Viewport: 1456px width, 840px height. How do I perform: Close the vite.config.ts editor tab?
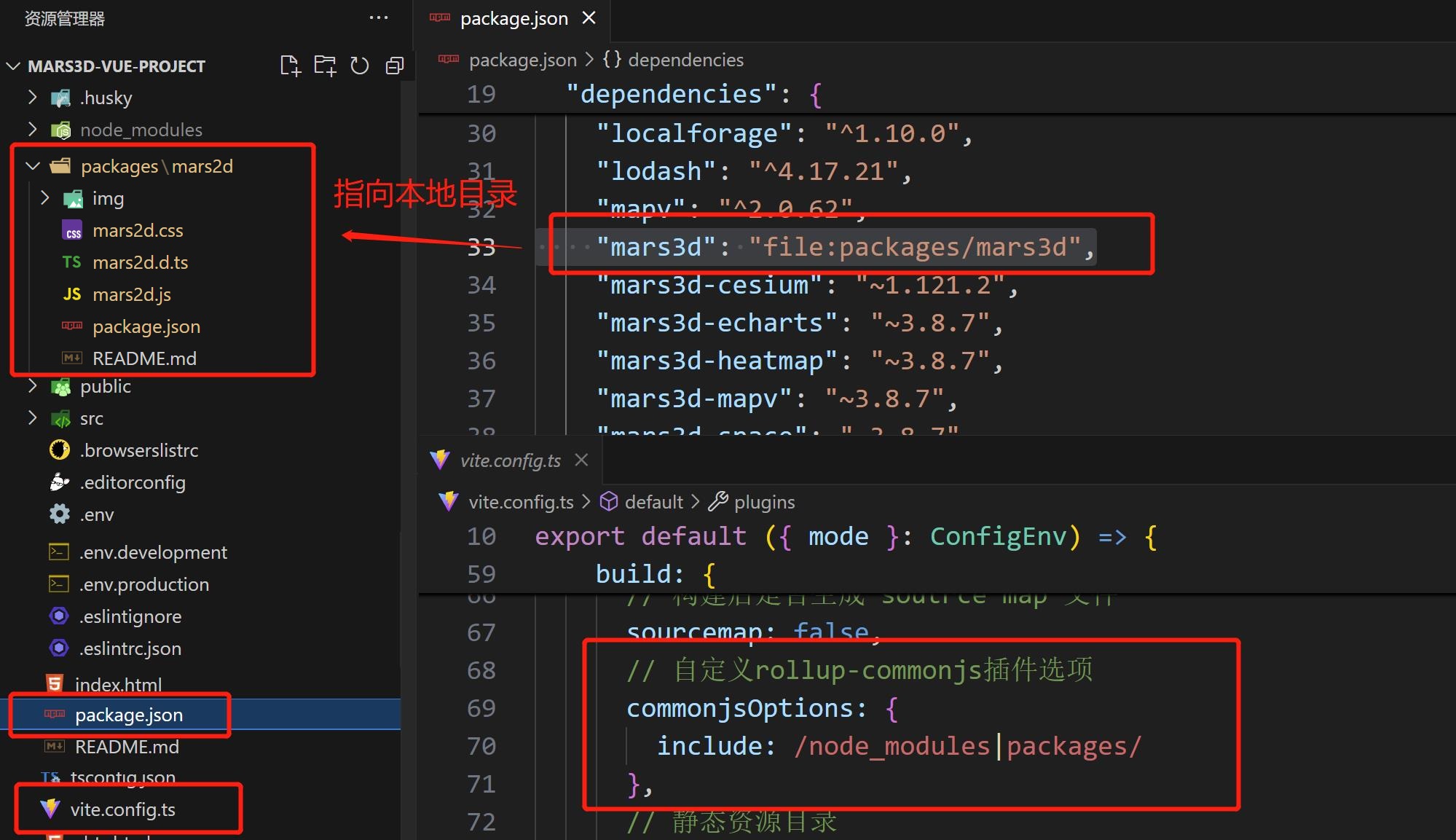coord(581,460)
